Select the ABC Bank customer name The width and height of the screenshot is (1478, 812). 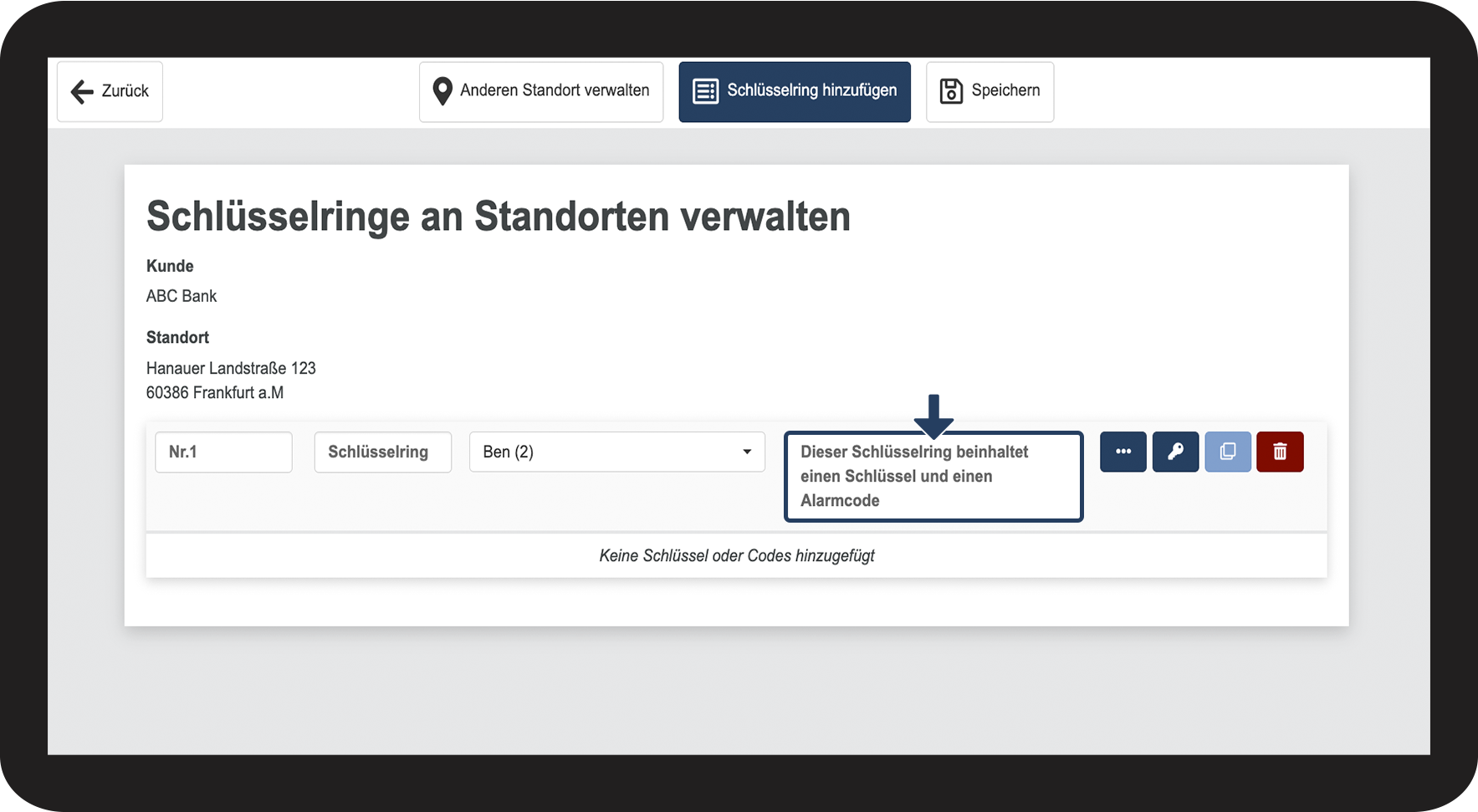181,295
